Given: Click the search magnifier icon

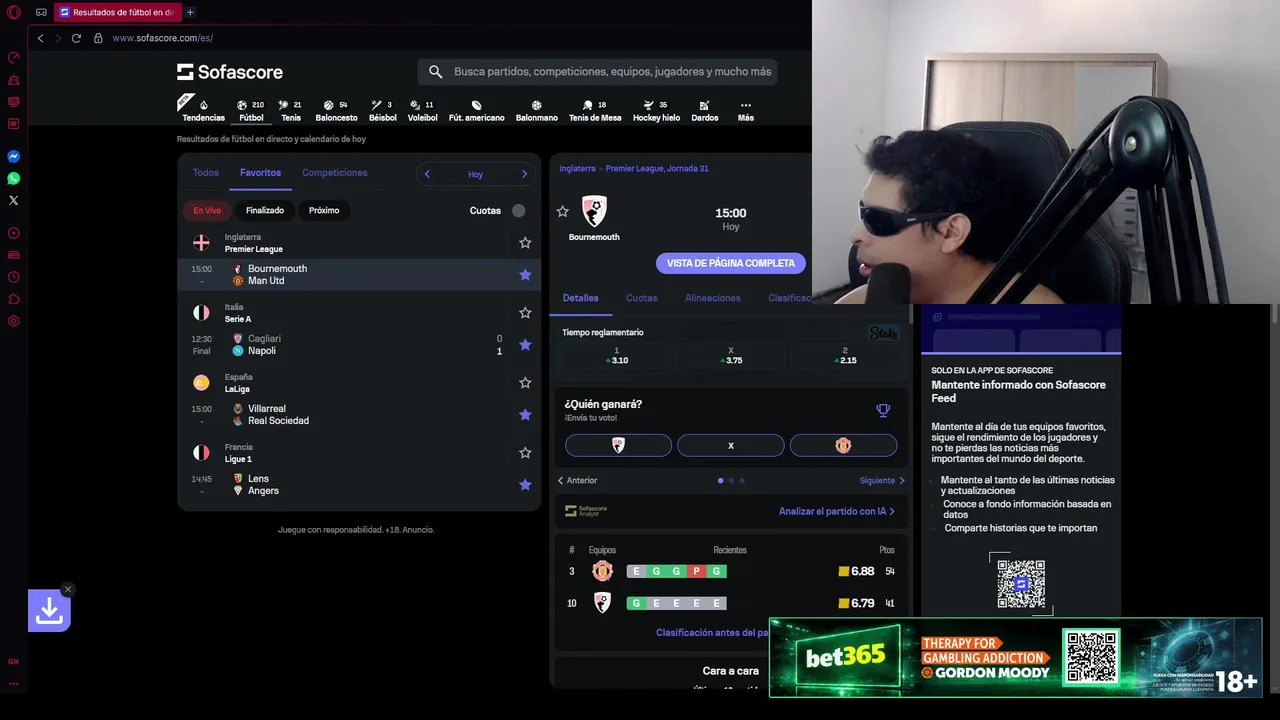Looking at the screenshot, I should coord(435,72).
